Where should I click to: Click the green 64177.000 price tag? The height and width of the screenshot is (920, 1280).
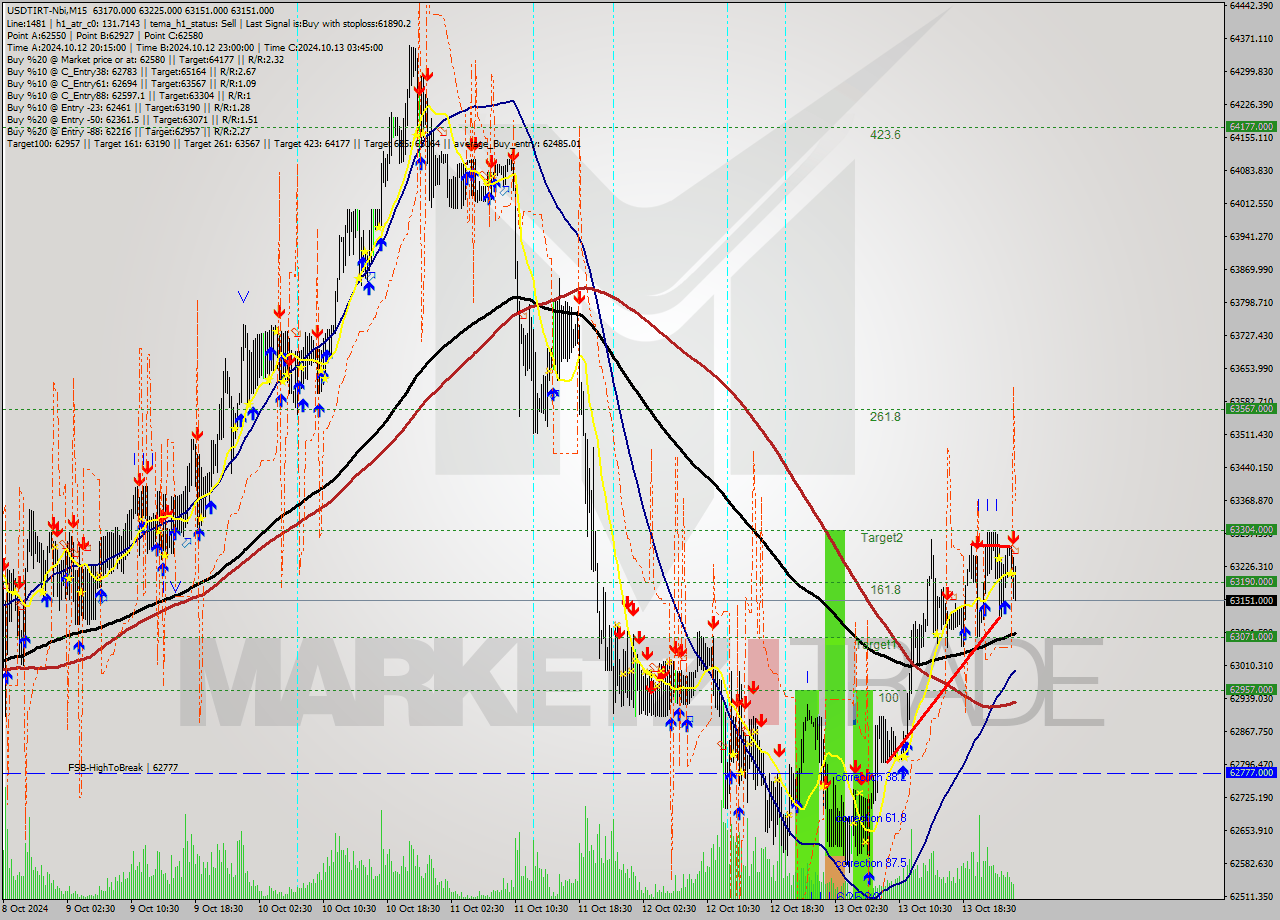(1250, 127)
